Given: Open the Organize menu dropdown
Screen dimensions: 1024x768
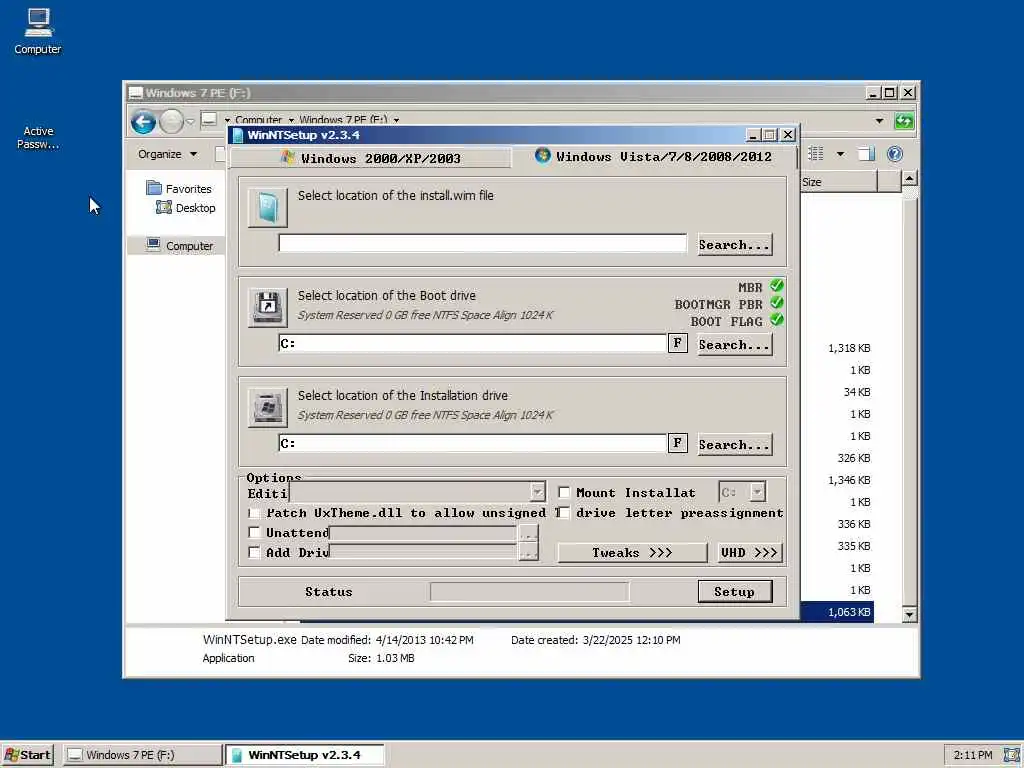Looking at the screenshot, I should pos(167,154).
